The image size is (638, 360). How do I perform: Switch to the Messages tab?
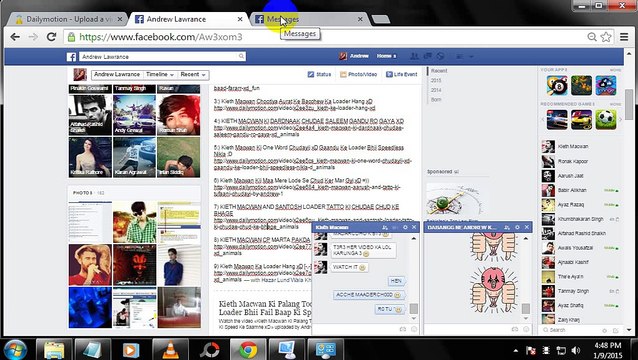(x=309, y=19)
